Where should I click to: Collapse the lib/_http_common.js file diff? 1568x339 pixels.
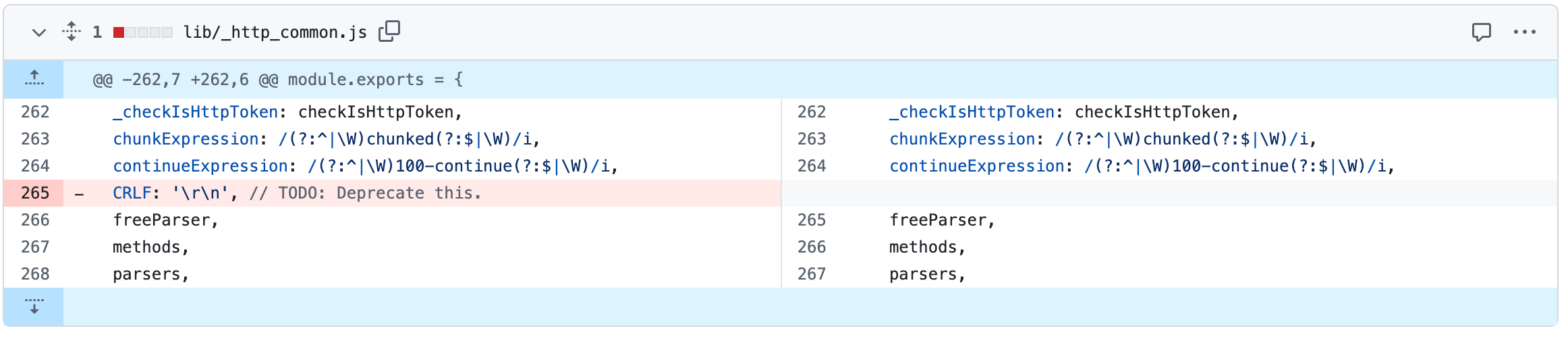[x=39, y=32]
